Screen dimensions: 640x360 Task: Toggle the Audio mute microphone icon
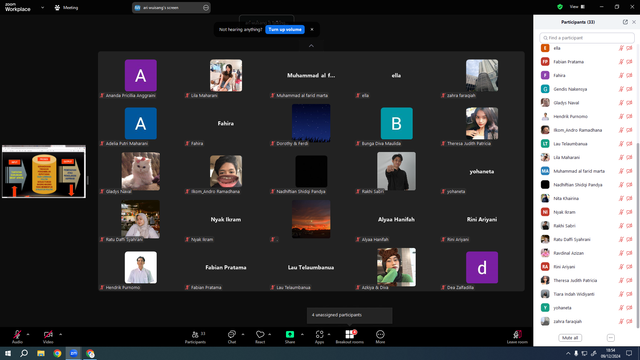17,334
